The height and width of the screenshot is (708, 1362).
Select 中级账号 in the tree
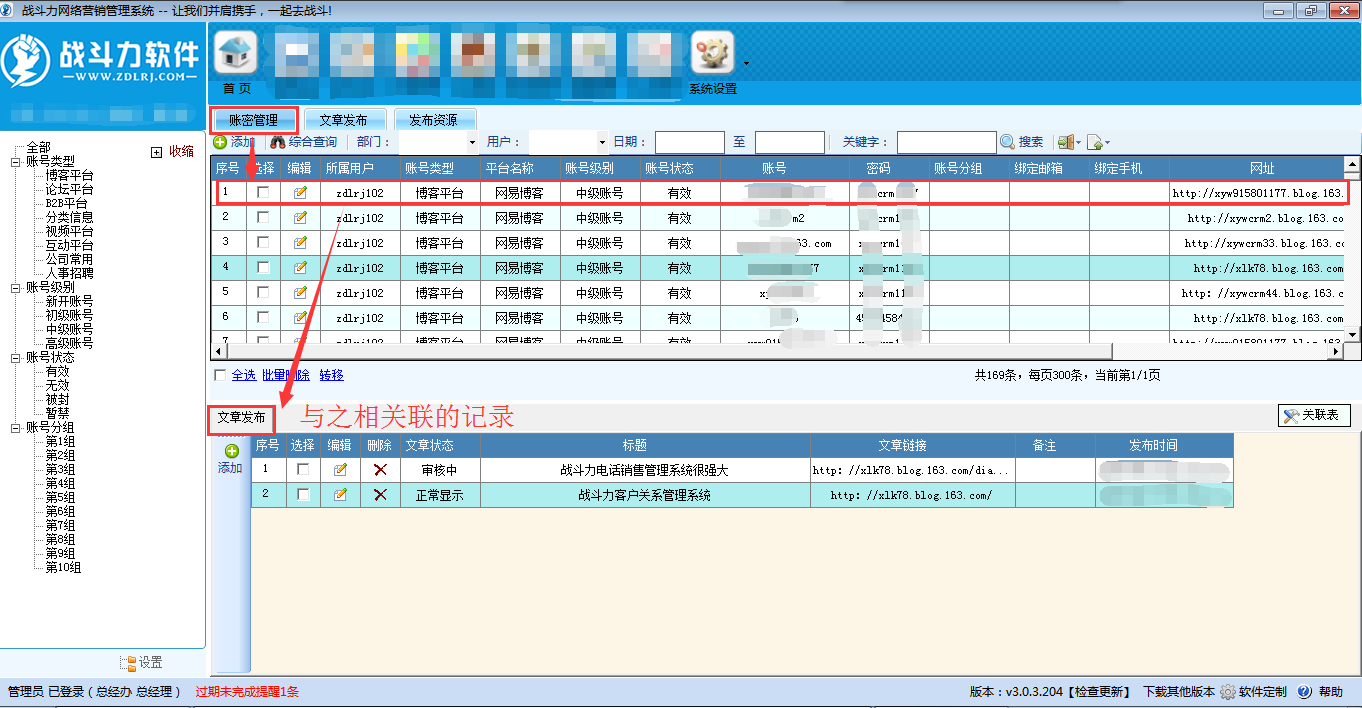(x=69, y=329)
